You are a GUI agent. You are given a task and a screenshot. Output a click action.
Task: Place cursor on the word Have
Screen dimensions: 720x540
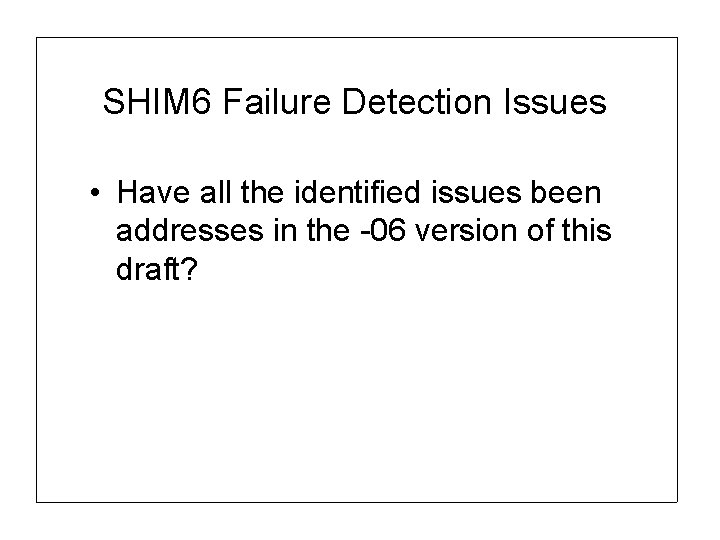tap(153, 192)
